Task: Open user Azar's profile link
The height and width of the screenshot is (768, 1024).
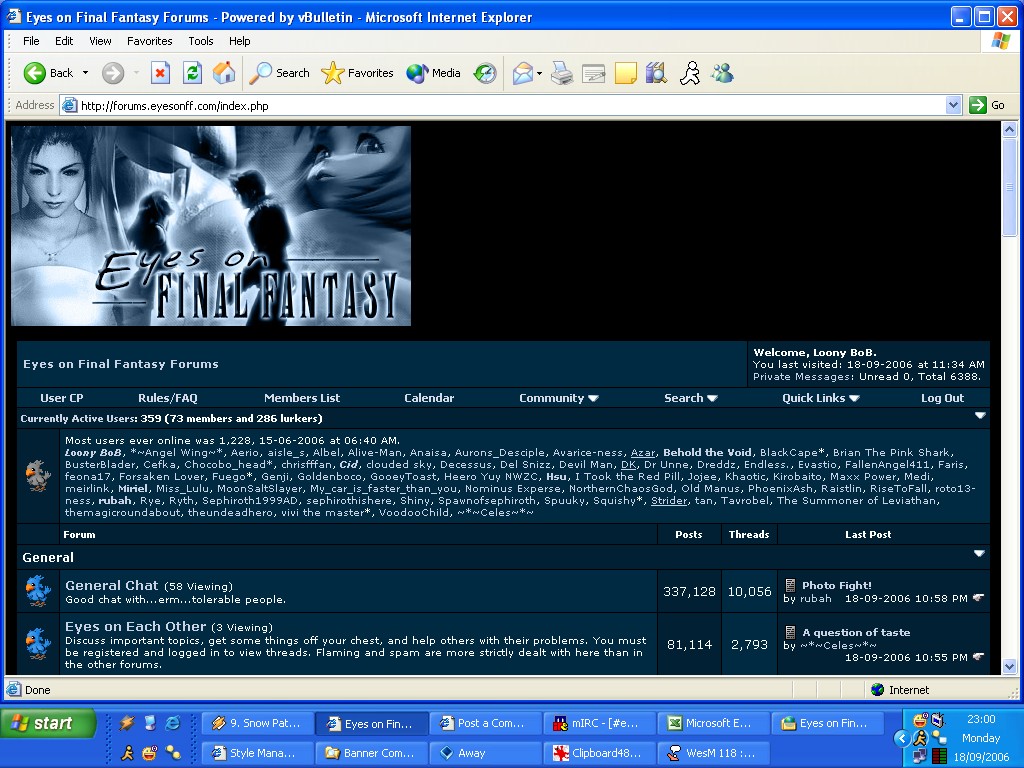Action: (643, 452)
